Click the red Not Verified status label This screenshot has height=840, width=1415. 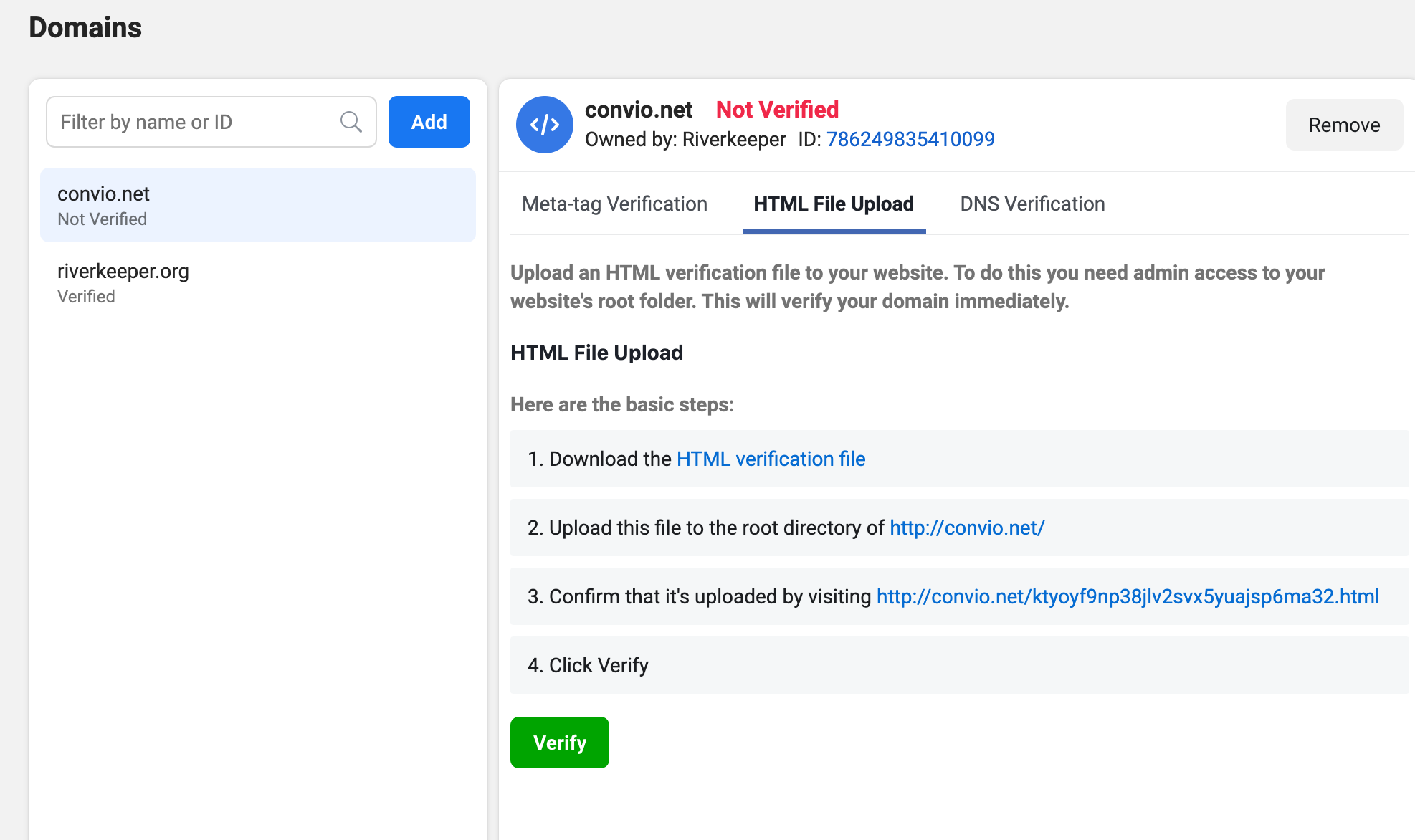[777, 110]
